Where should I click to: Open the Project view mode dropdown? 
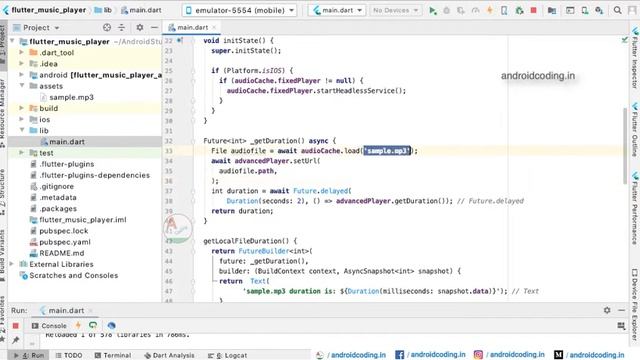(x=36, y=27)
